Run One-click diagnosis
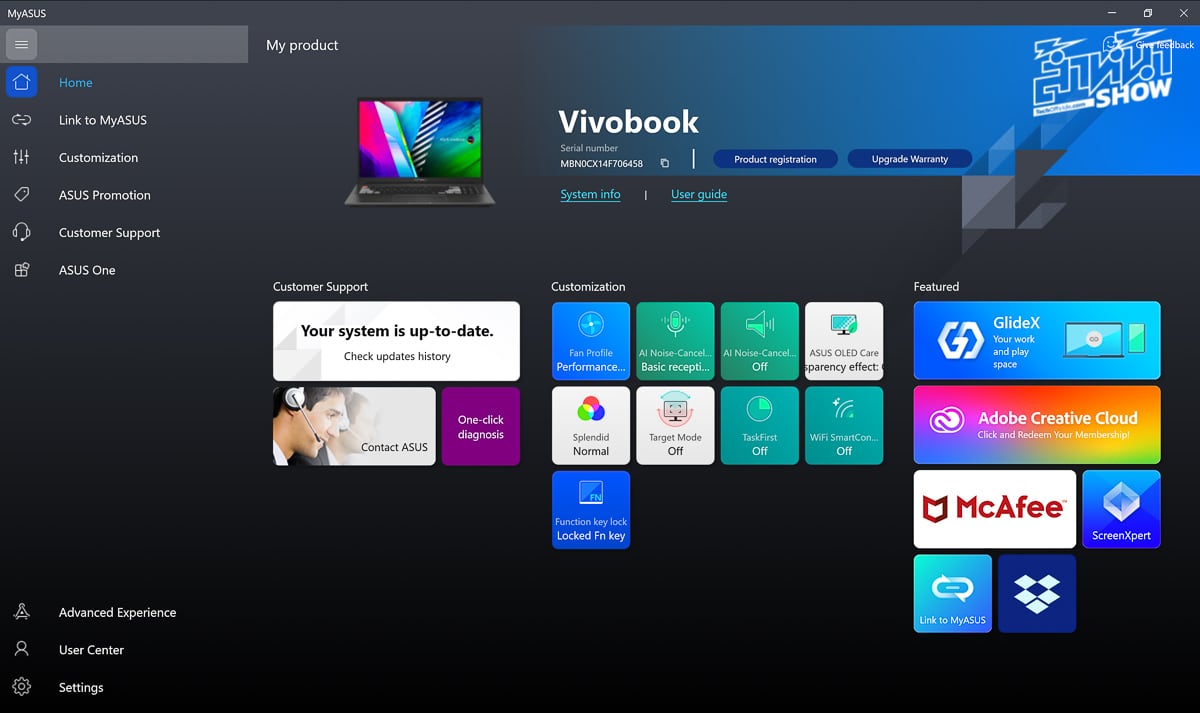This screenshot has width=1200, height=713. coord(481,426)
